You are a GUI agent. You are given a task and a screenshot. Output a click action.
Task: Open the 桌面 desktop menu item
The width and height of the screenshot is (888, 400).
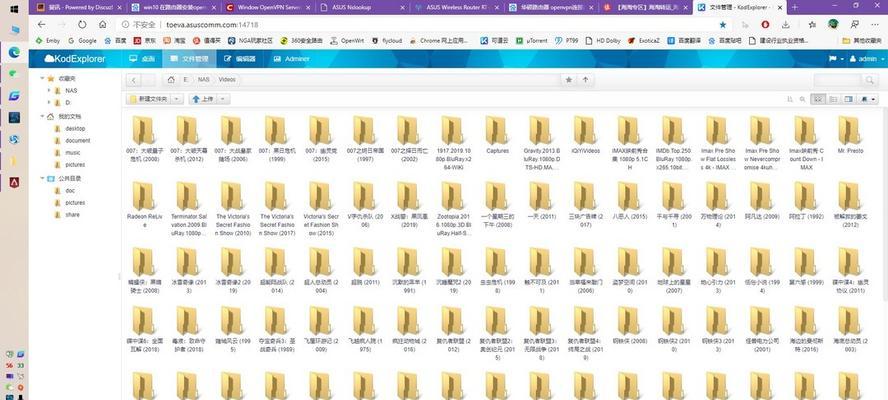pos(142,59)
